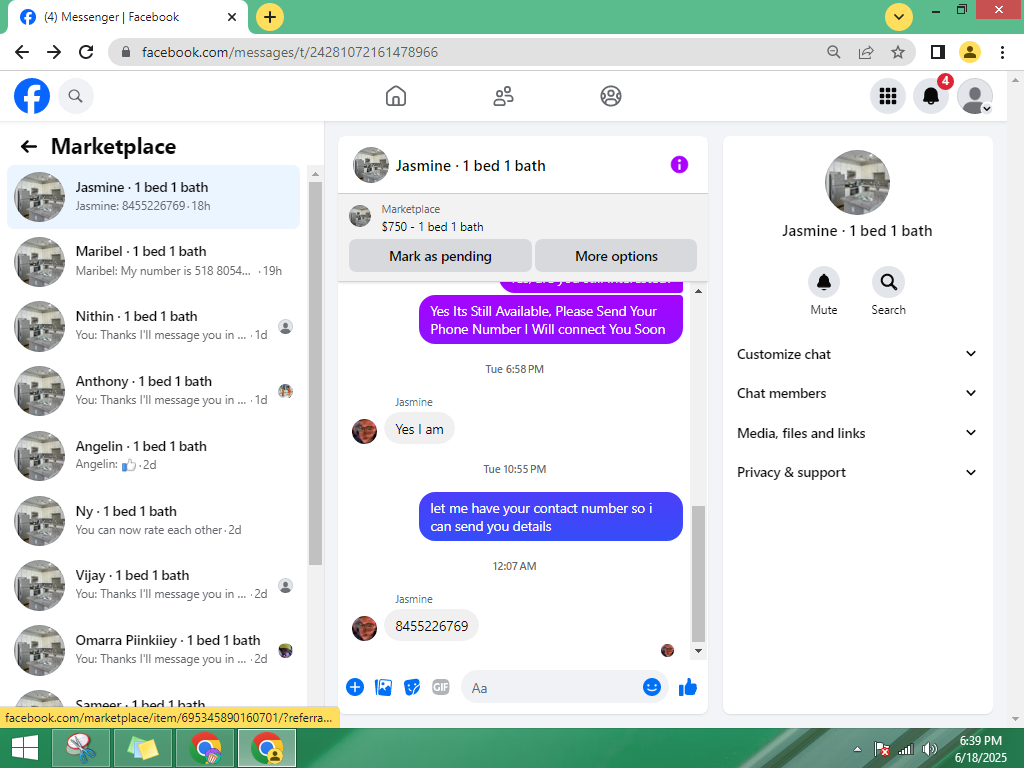Open the Friends icon in top navigation
Viewport: 1024px width, 768px height.
tap(503, 96)
